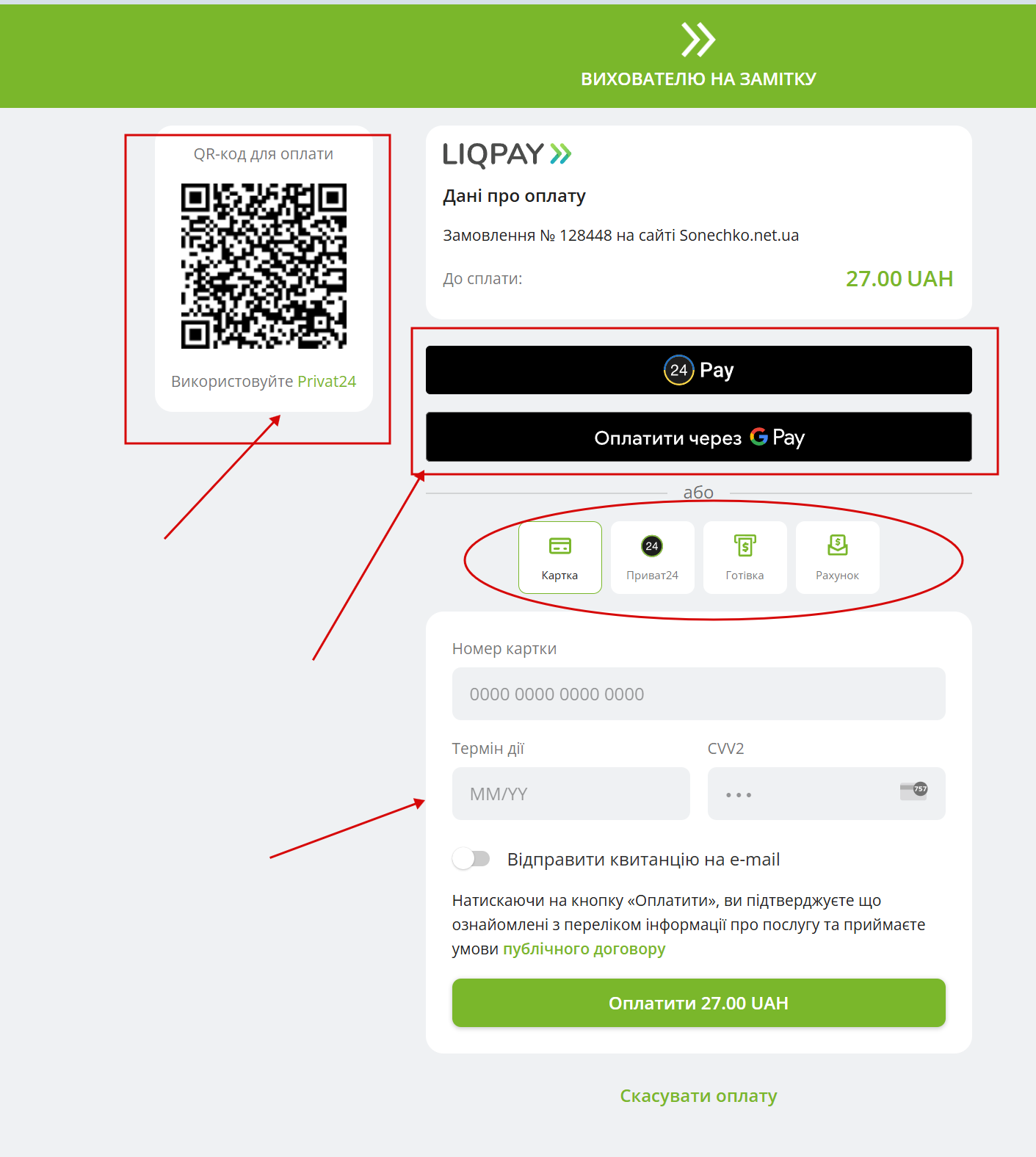Choose the Рахунок payment tab

pos(838,557)
